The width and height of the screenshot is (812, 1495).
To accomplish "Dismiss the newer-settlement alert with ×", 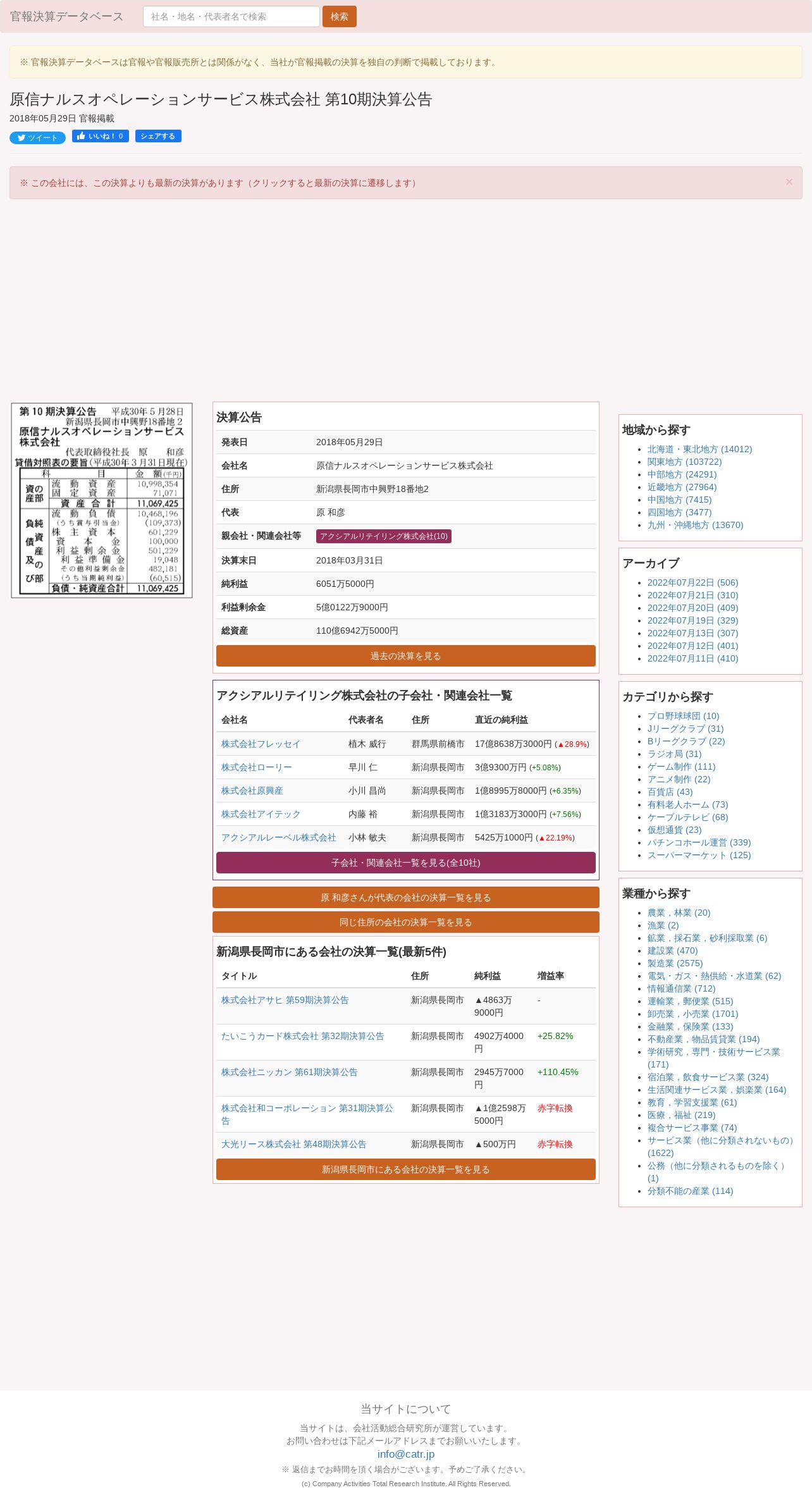I will pyautogui.click(x=789, y=182).
